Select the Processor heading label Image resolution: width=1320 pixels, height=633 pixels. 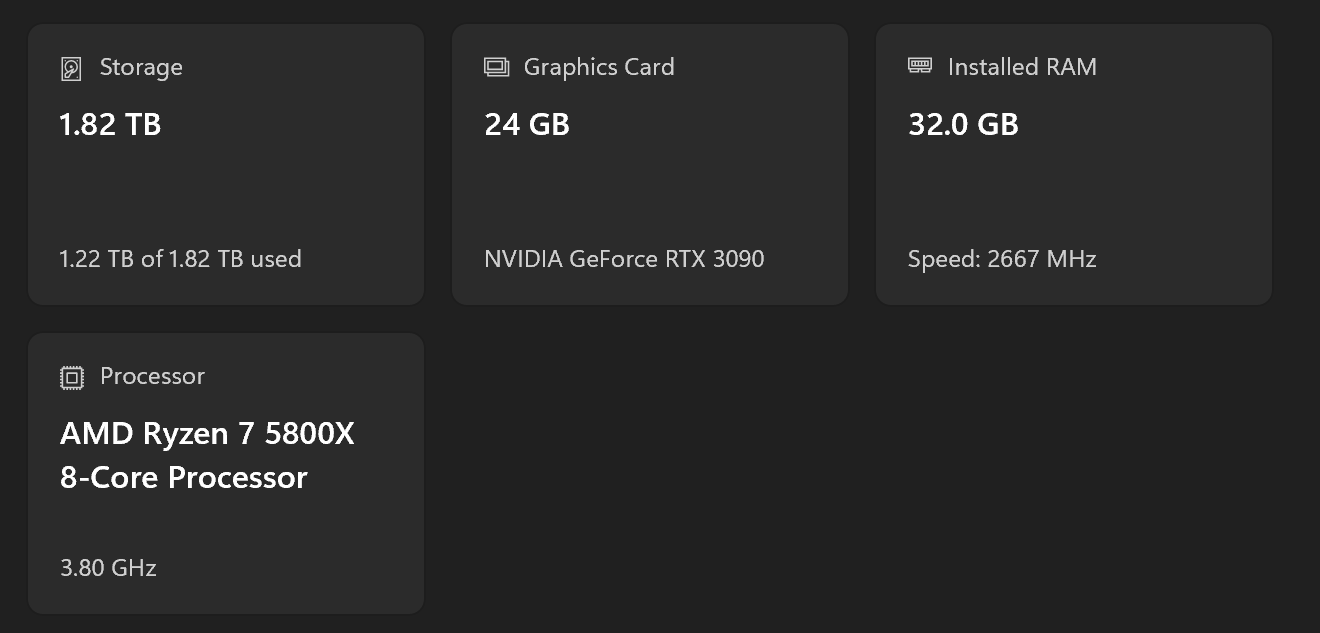tap(152, 376)
